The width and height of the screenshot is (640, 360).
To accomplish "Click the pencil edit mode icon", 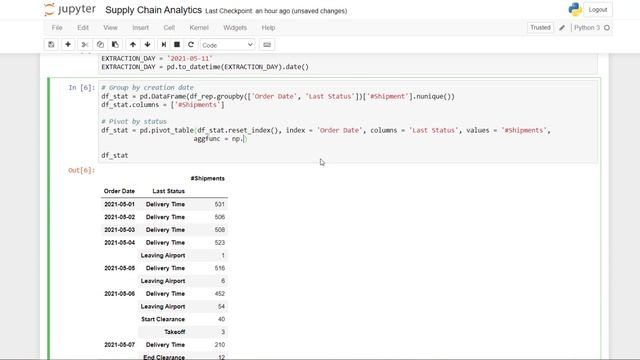I will click(562, 28).
